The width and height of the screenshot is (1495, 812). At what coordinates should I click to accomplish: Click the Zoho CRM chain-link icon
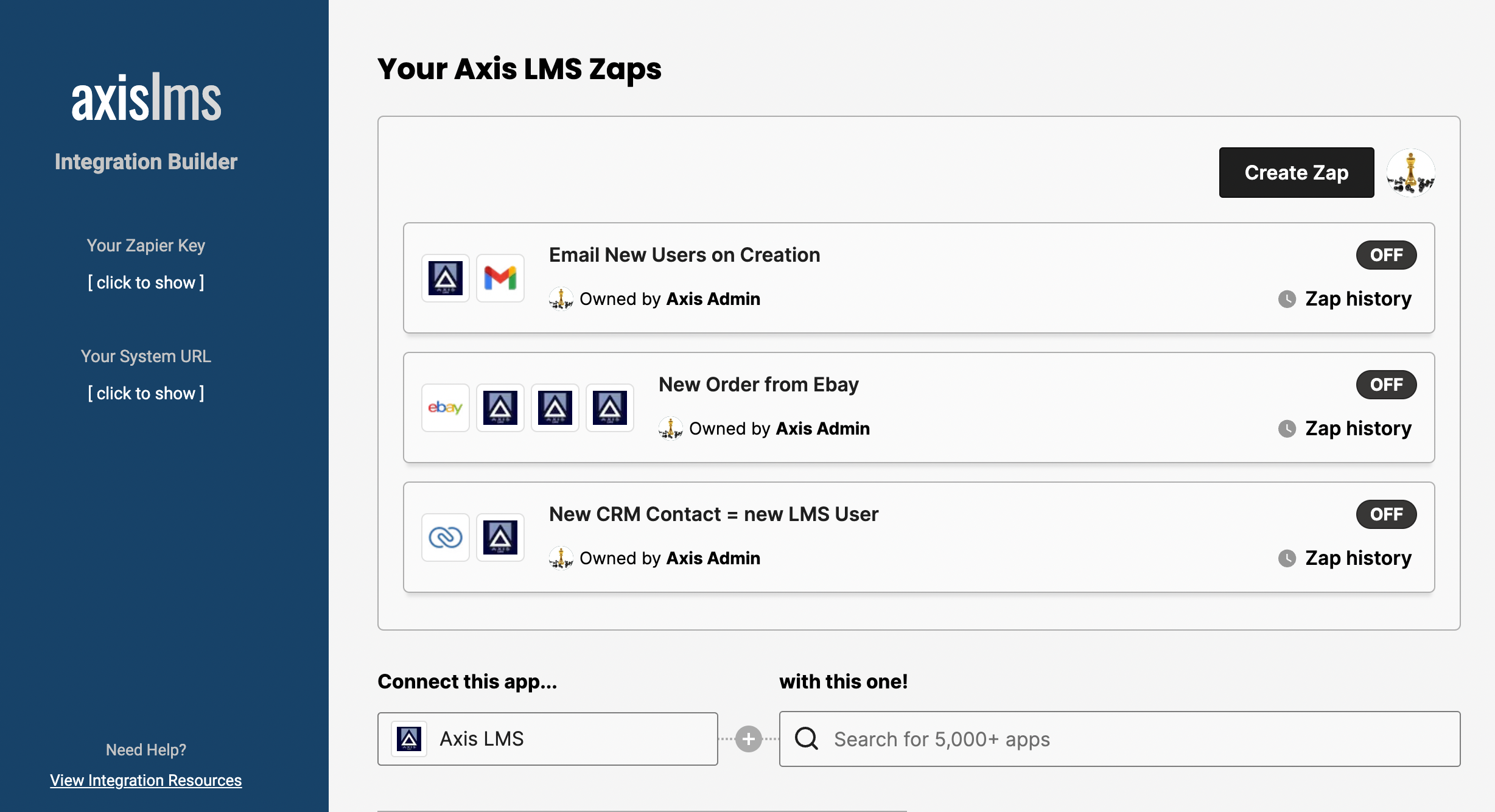445,537
